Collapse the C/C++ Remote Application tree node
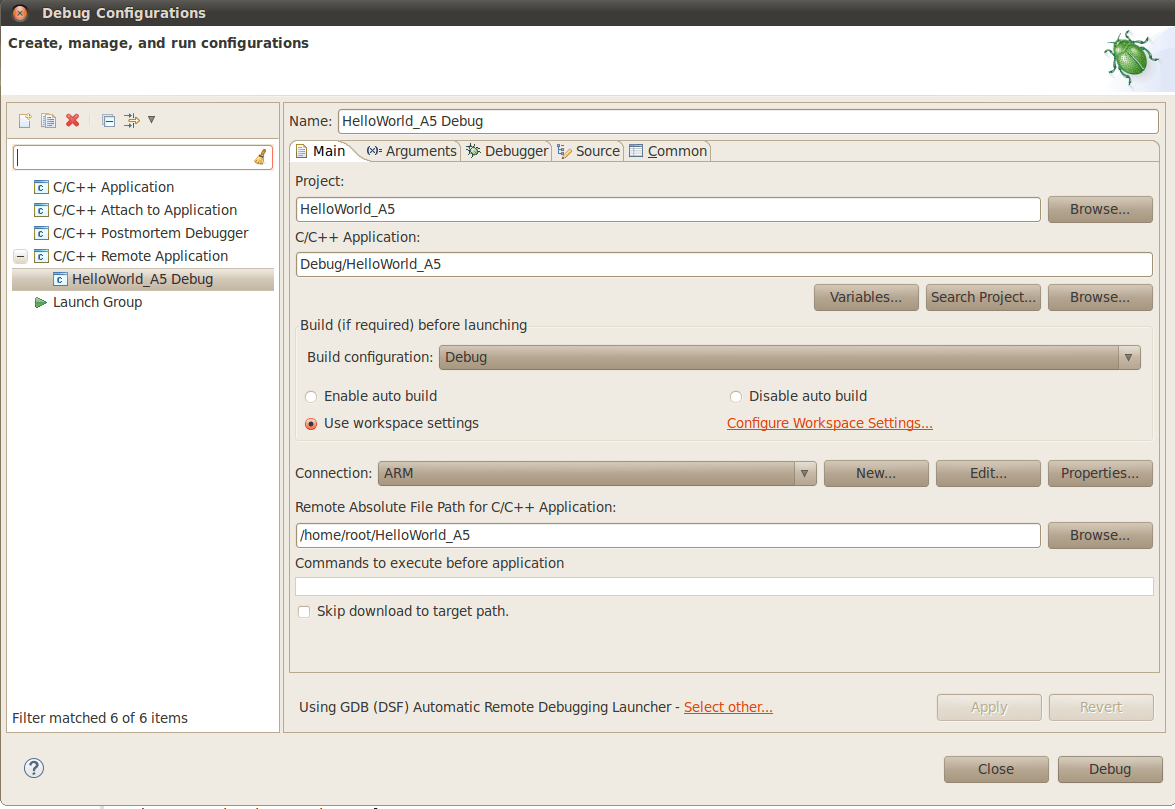 [19, 256]
